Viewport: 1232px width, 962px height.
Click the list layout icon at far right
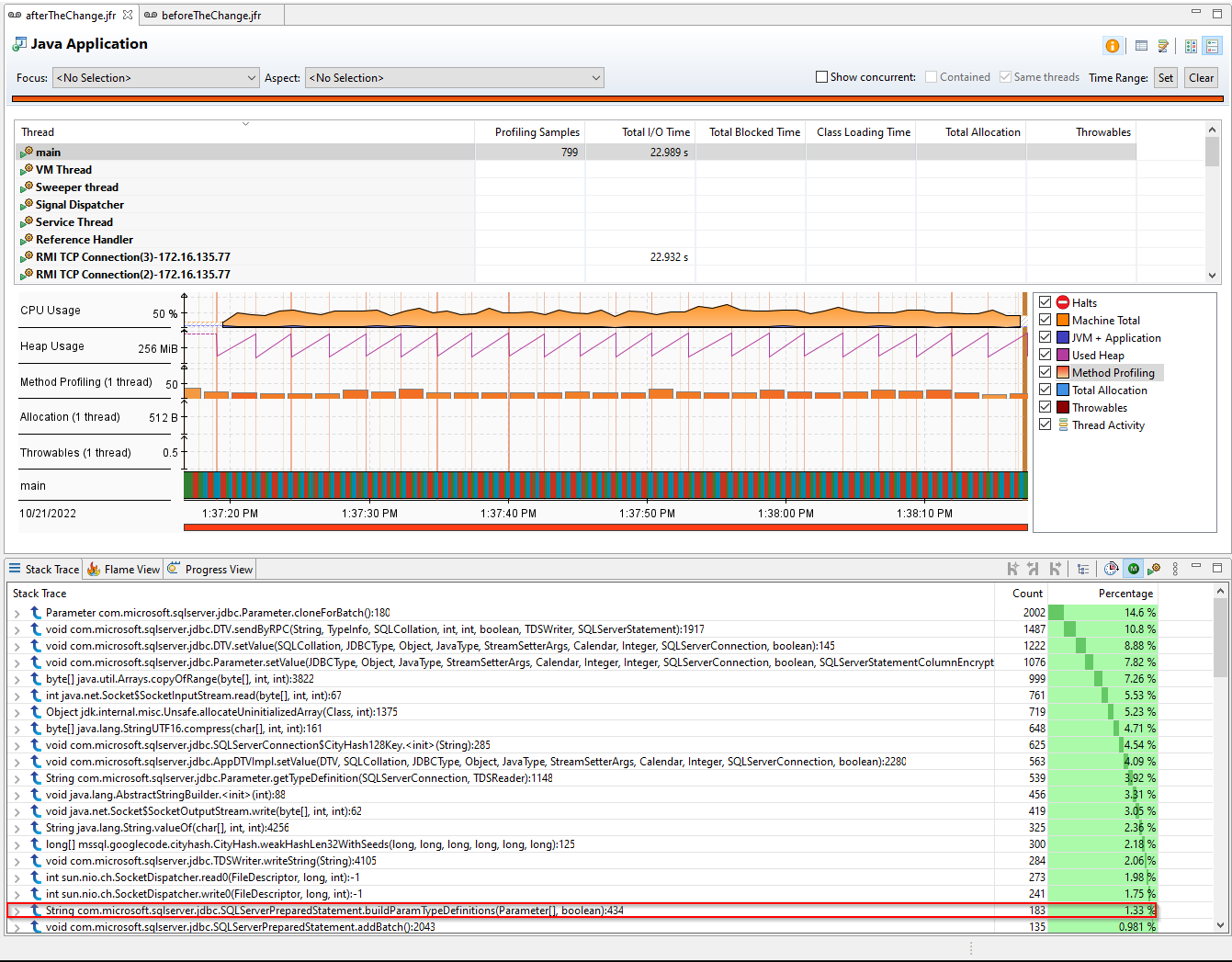click(x=1213, y=46)
